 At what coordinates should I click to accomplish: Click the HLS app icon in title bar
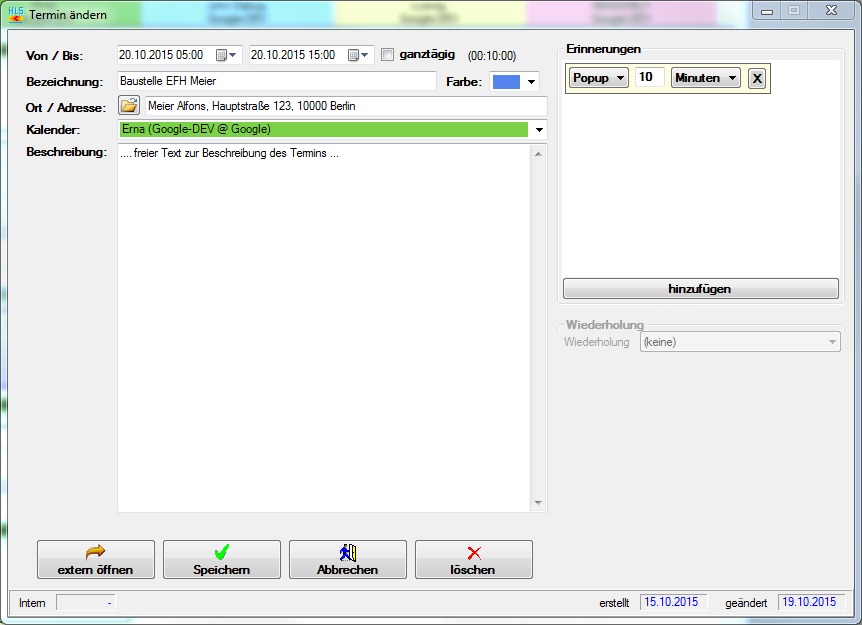pos(15,14)
